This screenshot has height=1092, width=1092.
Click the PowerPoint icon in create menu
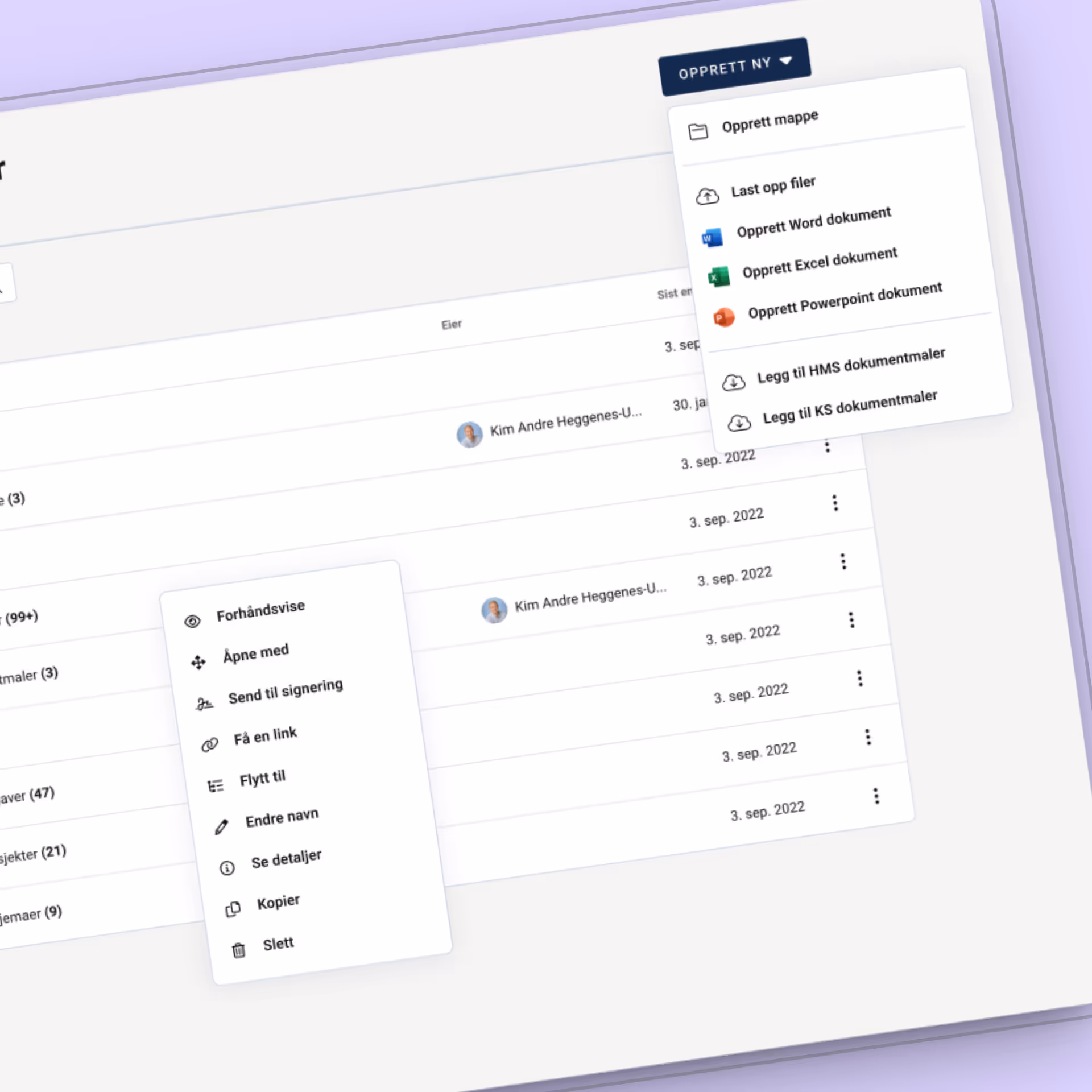723,317
